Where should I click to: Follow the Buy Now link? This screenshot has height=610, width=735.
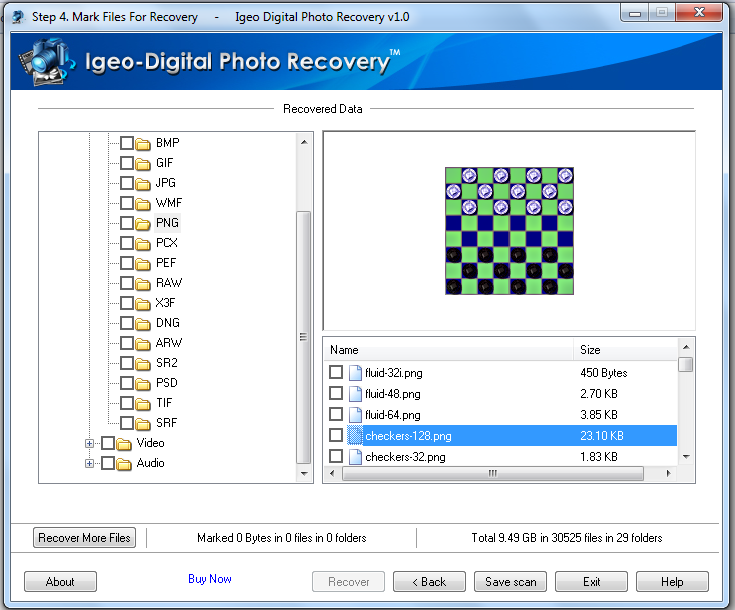pyautogui.click(x=210, y=579)
